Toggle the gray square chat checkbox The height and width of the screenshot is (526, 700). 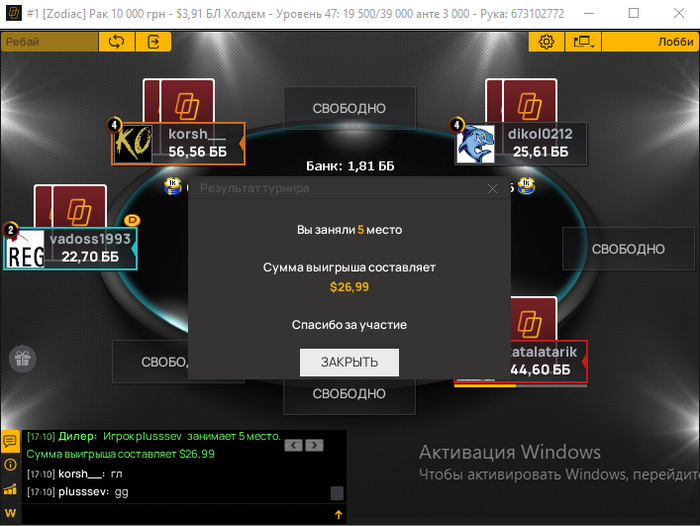click(x=337, y=493)
